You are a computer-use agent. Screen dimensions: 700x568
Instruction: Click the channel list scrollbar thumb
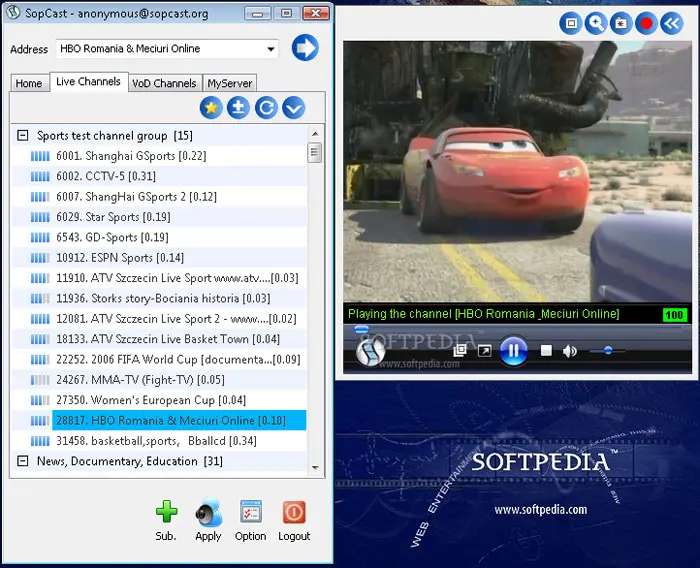tap(314, 153)
